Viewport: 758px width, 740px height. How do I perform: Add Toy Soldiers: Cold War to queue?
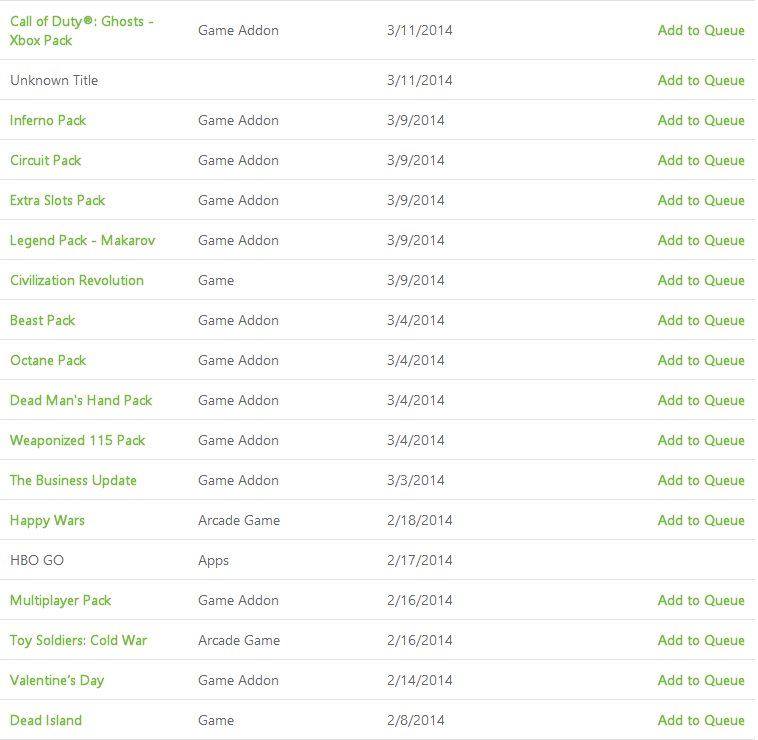[701, 641]
